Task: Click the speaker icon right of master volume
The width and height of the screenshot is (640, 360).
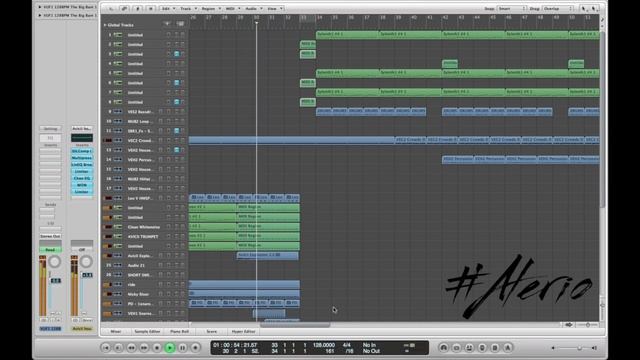Action: [x=594, y=348]
